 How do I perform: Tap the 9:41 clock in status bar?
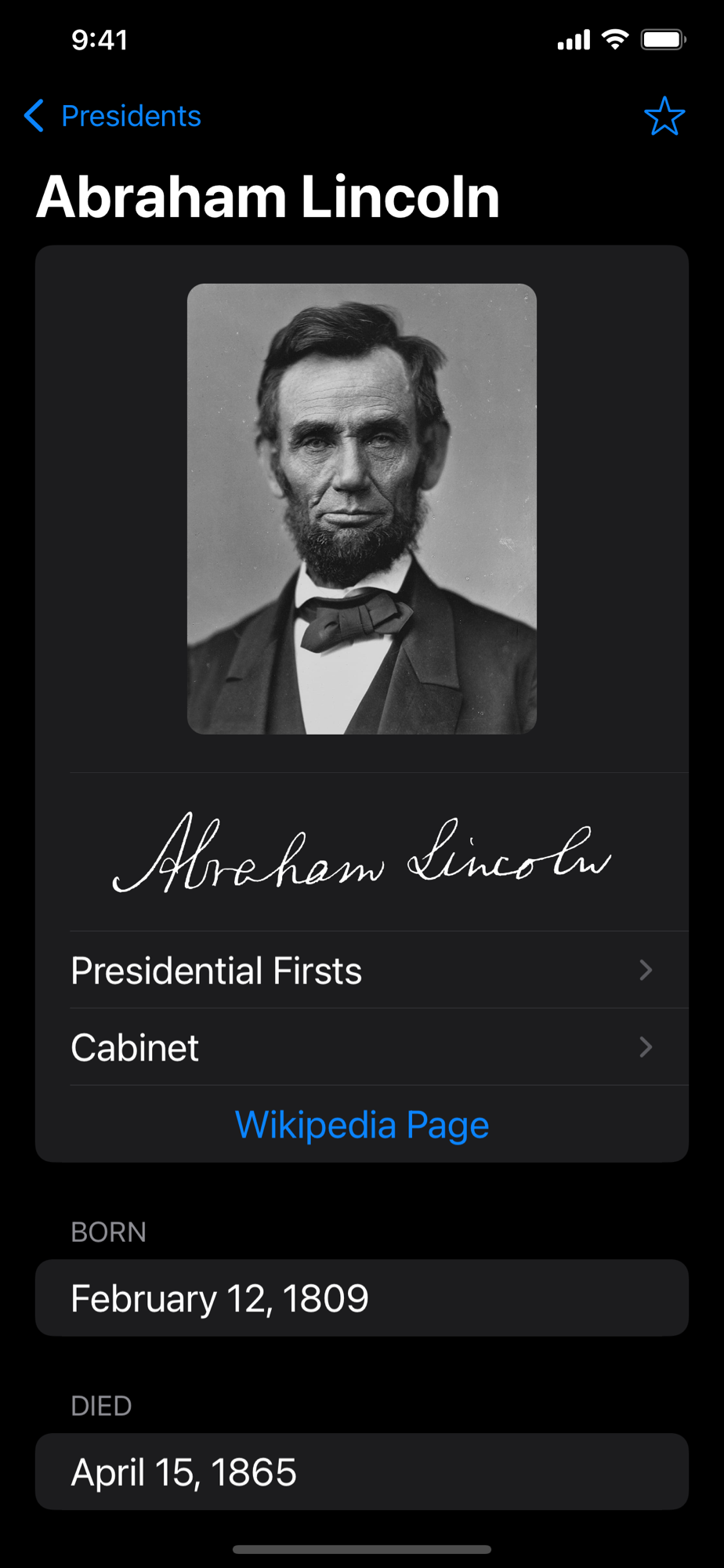coord(100,39)
